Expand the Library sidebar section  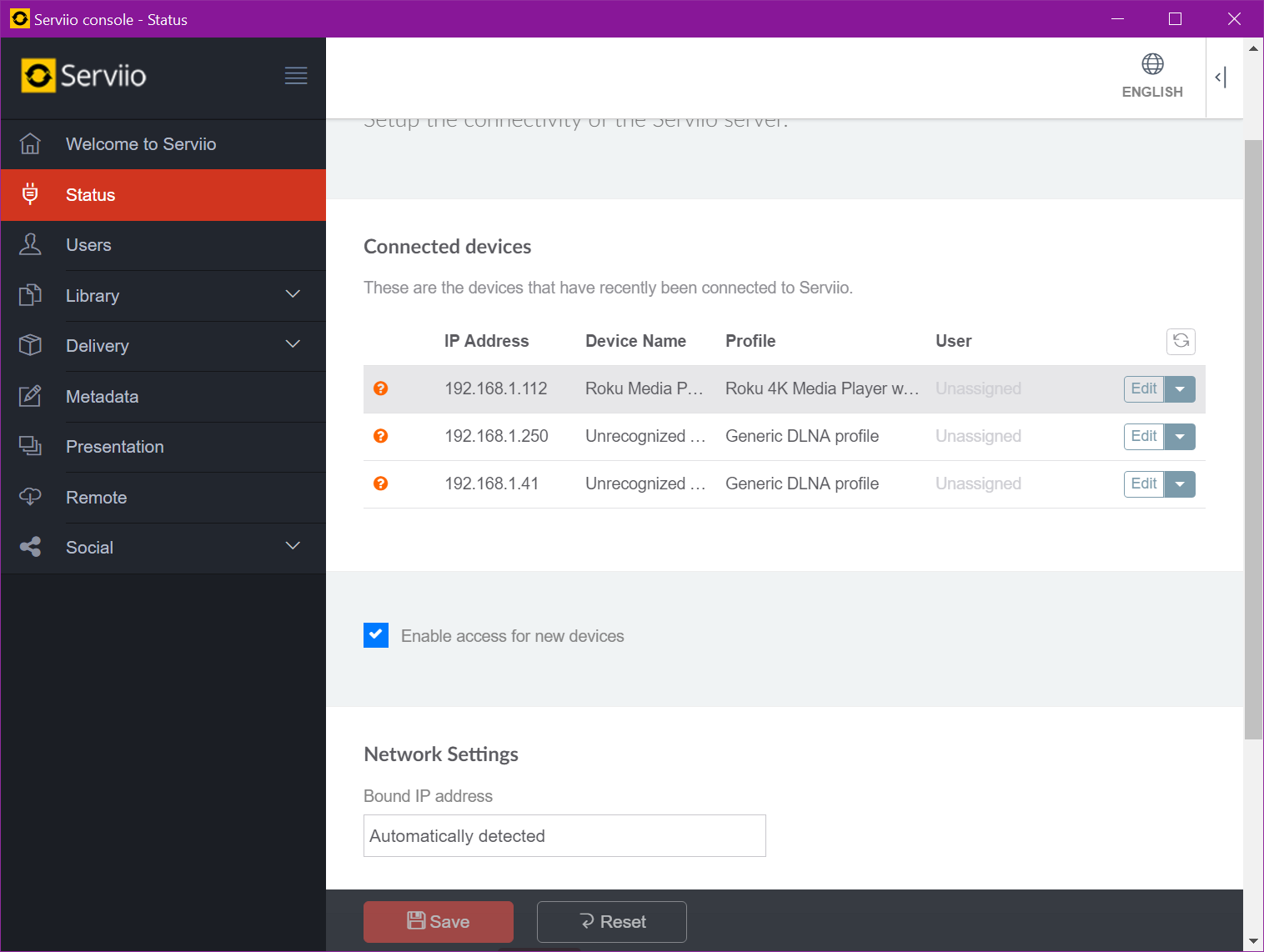(x=293, y=295)
